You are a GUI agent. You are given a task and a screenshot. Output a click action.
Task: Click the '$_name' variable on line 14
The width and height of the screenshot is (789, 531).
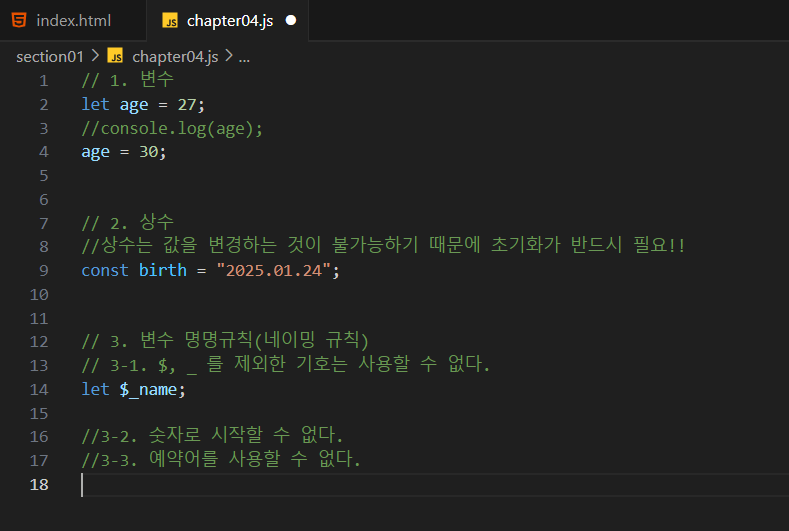point(148,390)
